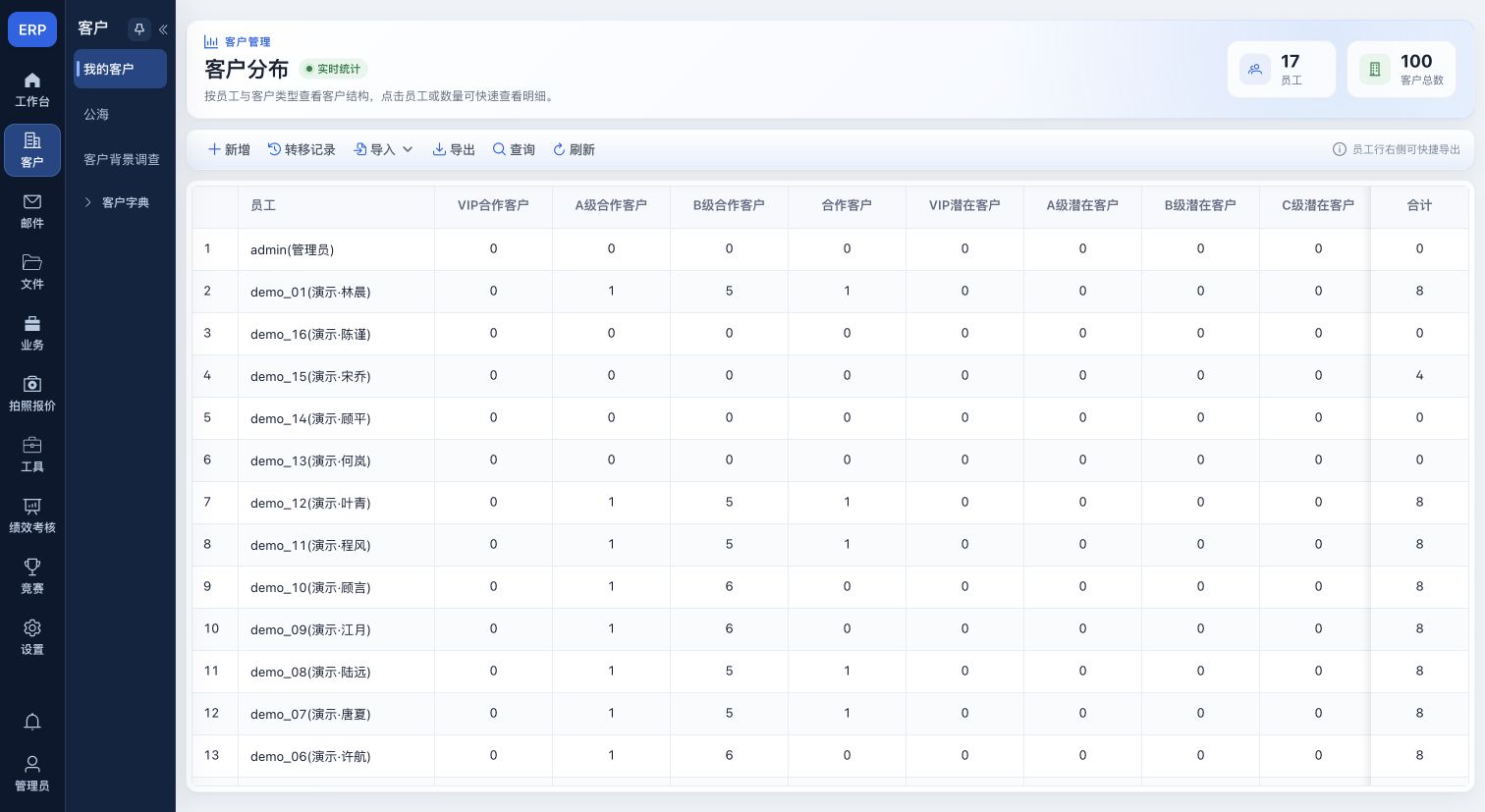
Task: Open the 工作台 workbench sidebar icon
Action: click(x=32, y=89)
